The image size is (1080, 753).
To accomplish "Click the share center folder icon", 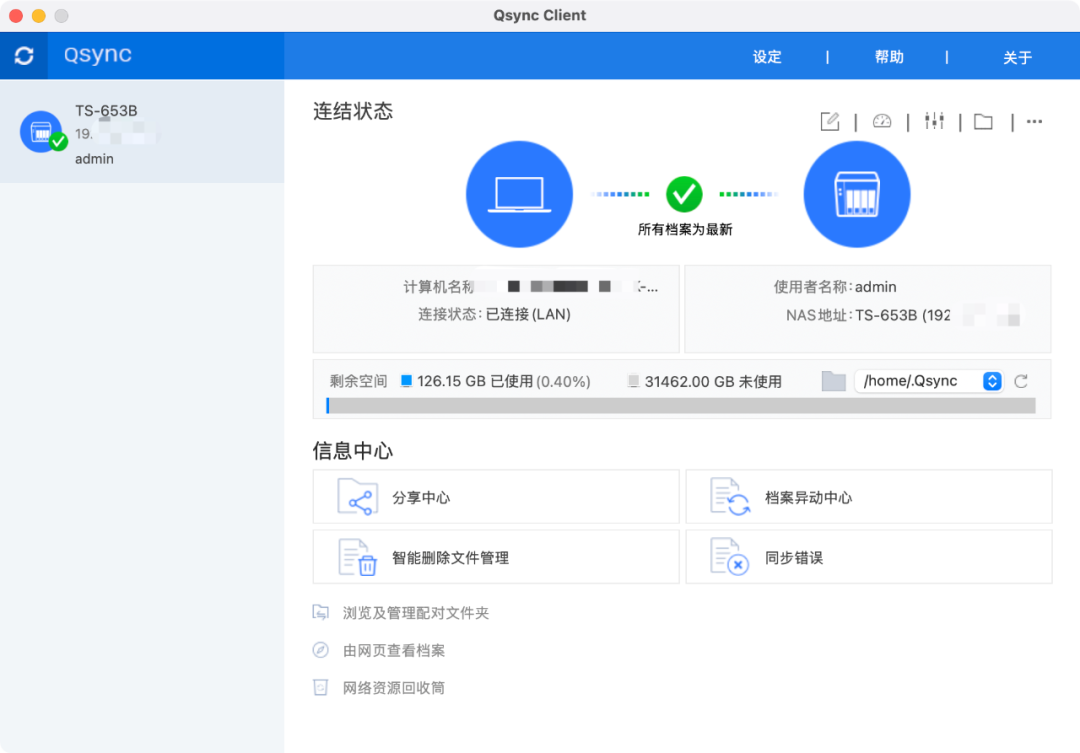I will pos(357,497).
